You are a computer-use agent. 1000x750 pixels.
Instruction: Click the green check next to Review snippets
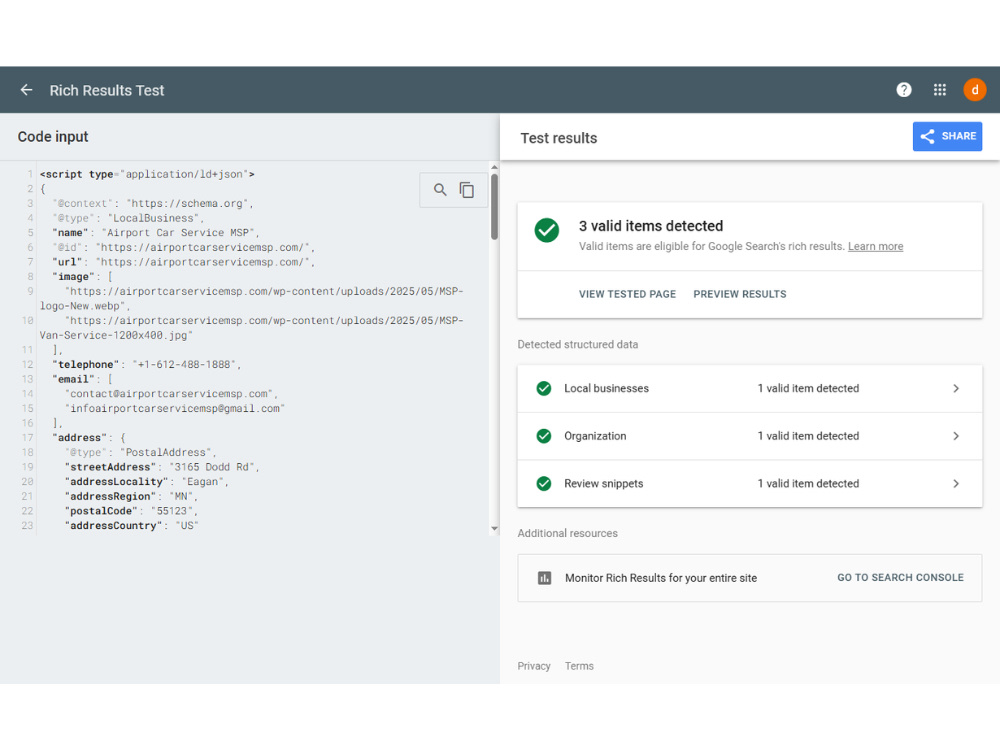point(543,483)
